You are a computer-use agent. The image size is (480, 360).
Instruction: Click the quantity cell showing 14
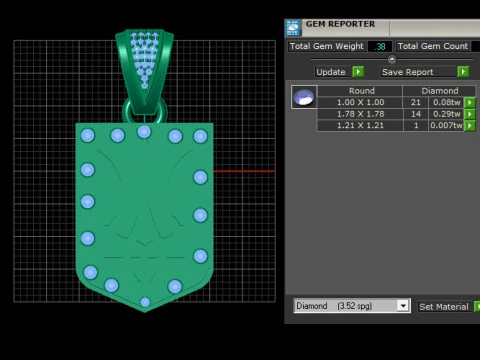(x=415, y=114)
